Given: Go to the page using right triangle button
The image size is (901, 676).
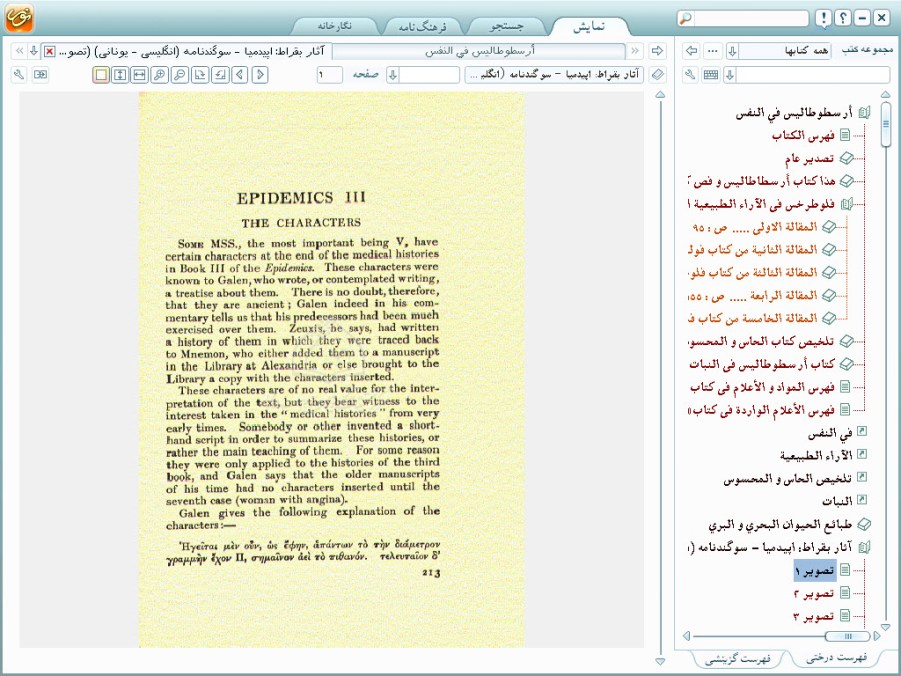Looking at the screenshot, I should point(260,75).
